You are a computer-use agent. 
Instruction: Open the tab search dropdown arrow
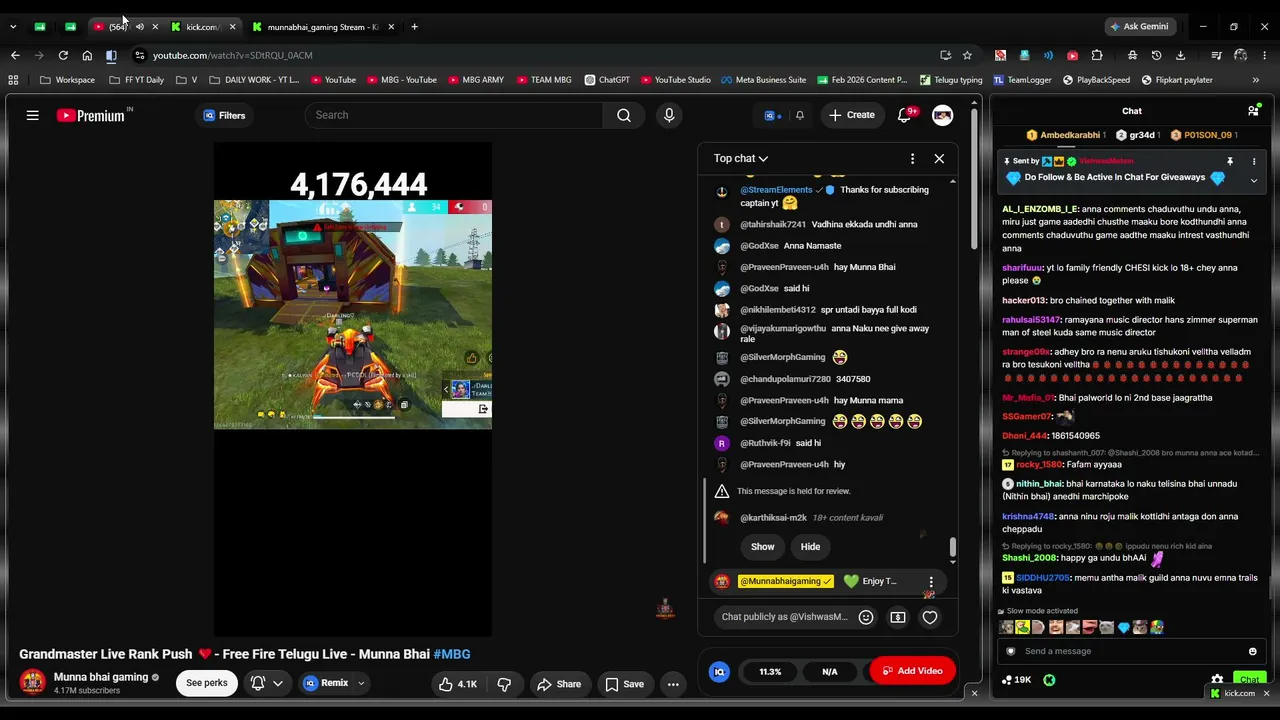pyautogui.click(x=13, y=27)
